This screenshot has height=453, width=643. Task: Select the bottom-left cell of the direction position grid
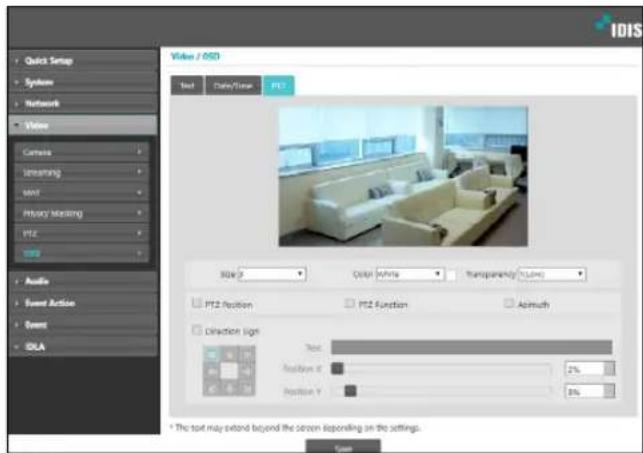[x=212, y=388]
